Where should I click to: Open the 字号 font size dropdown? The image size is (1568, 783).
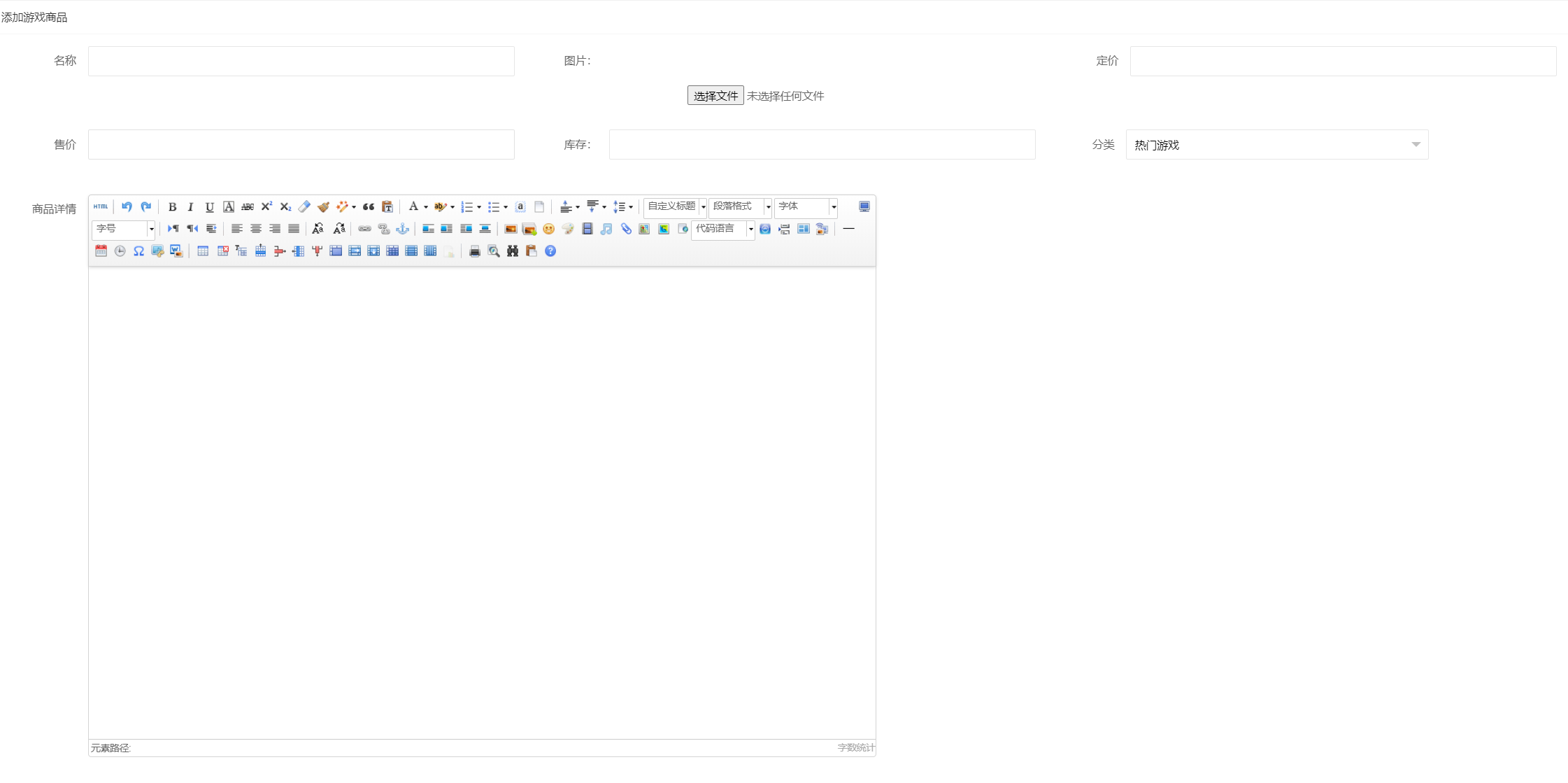pos(151,229)
